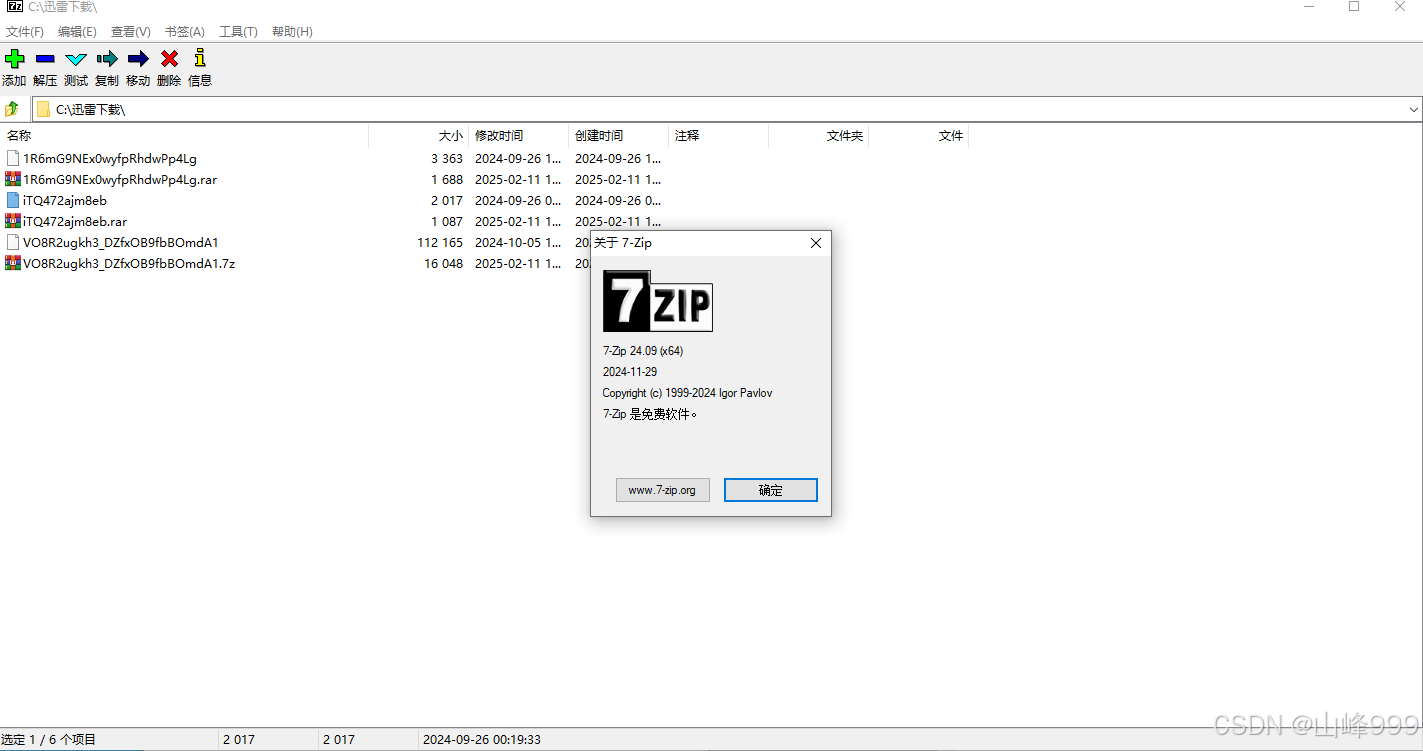Screen dimensions: 1423x751
Task: Select file name 1R6mG9NEx0wyfpRhdwPp4Lg
Action: 110,158
